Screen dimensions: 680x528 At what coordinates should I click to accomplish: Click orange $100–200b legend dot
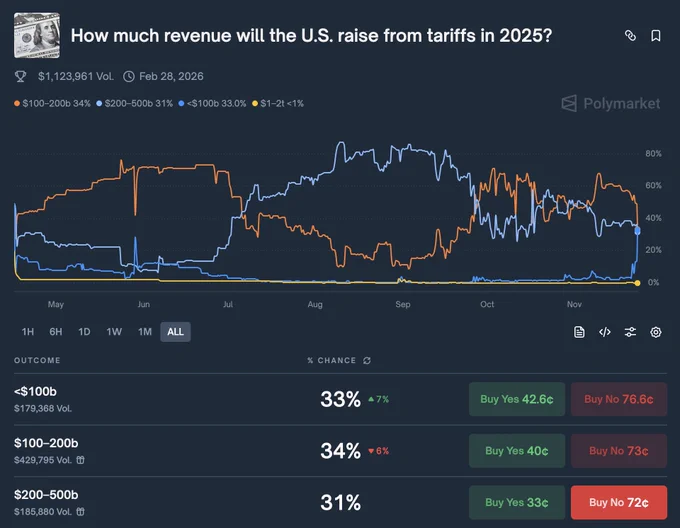point(17,104)
